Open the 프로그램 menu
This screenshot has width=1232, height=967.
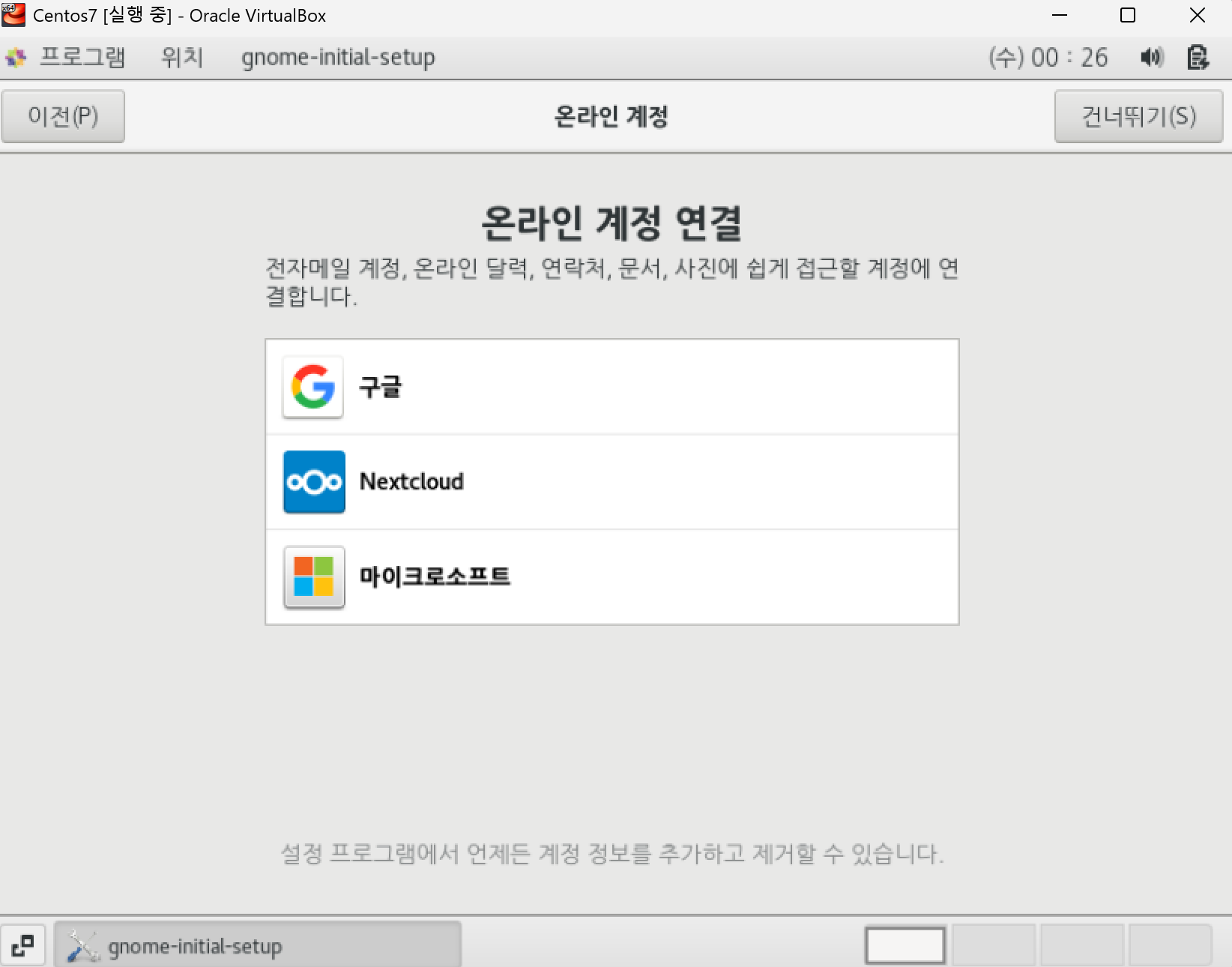[x=82, y=57]
